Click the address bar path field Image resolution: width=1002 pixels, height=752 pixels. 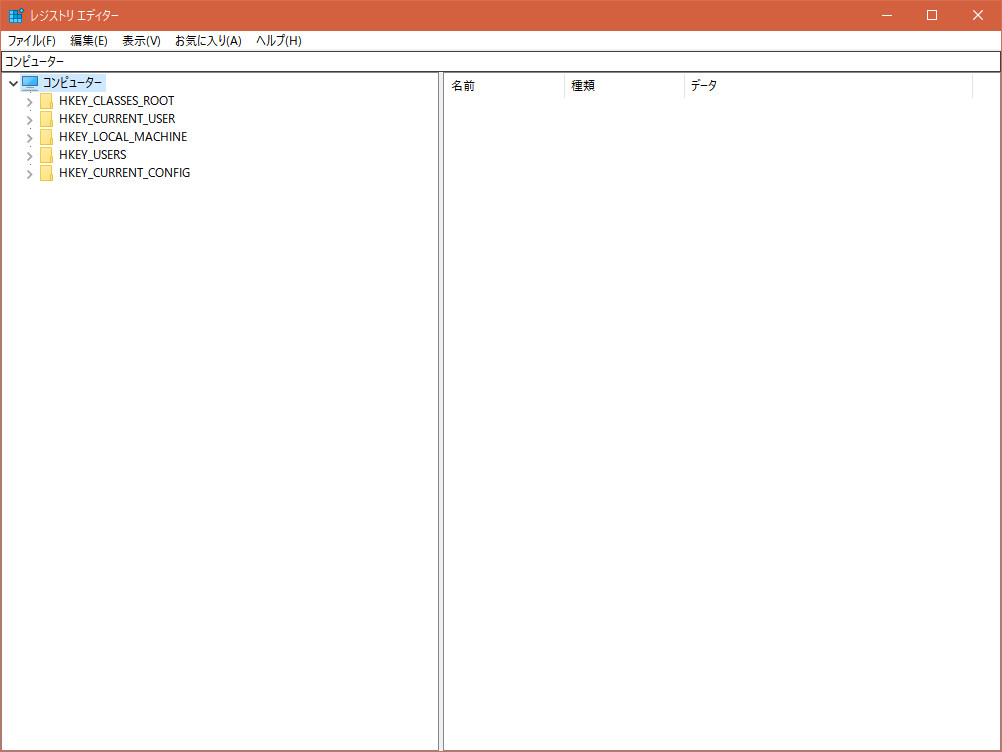click(500, 62)
